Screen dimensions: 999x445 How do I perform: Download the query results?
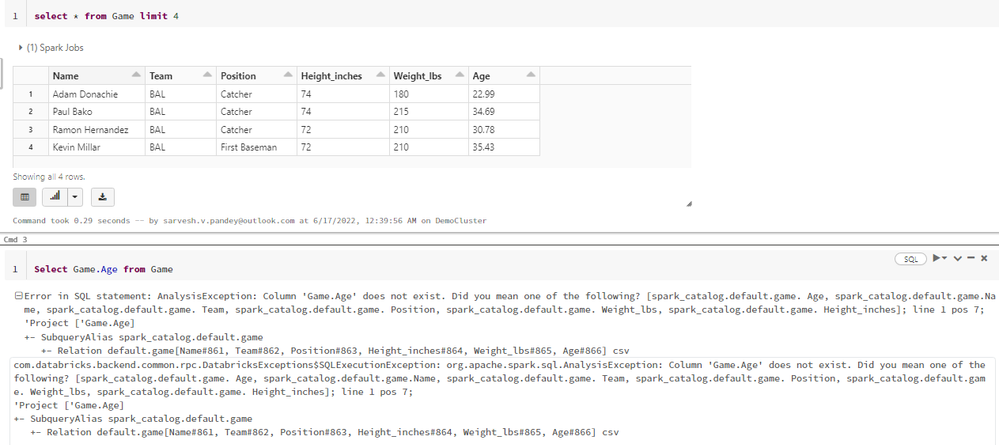[x=104, y=197]
